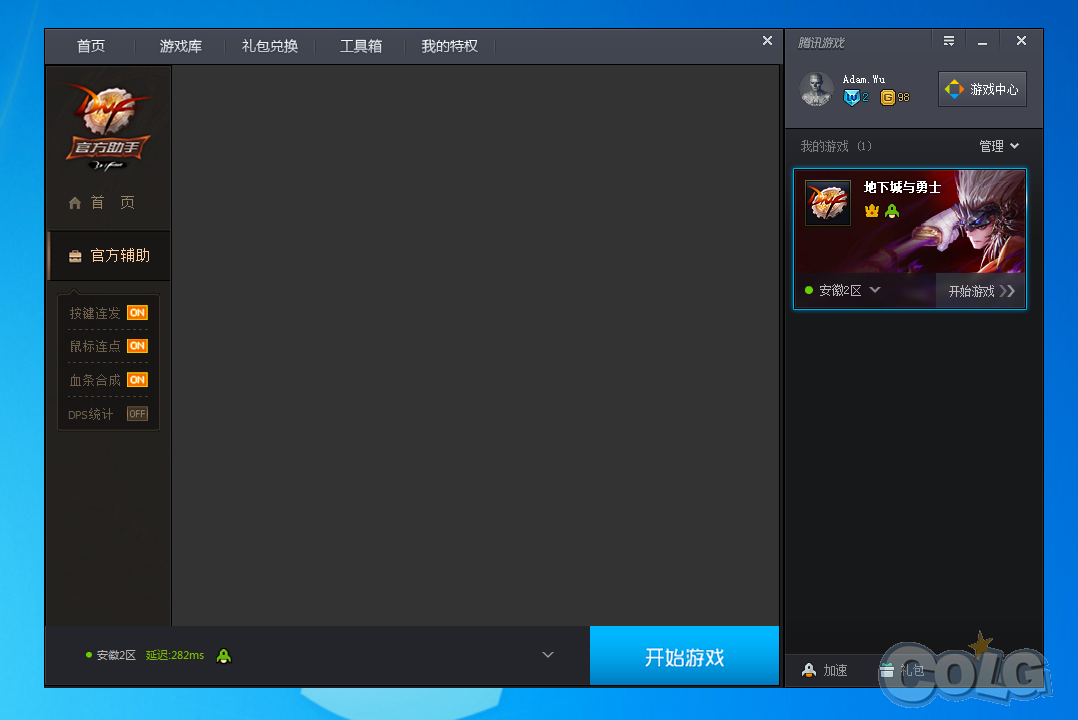Expand server list chevron in bottom bar
The image size is (1078, 720).
click(548, 655)
